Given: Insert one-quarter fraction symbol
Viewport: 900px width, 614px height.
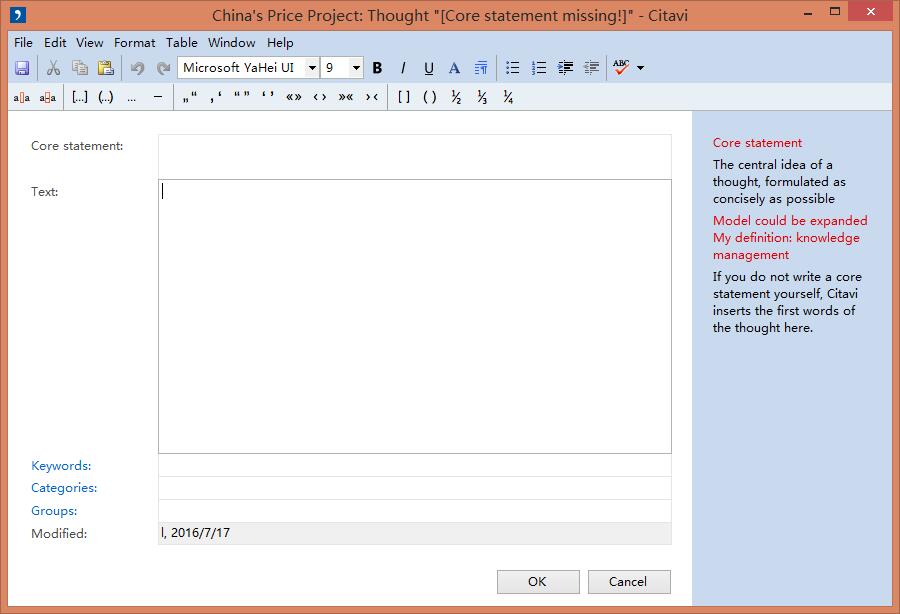Looking at the screenshot, I should tap(508, 98).
